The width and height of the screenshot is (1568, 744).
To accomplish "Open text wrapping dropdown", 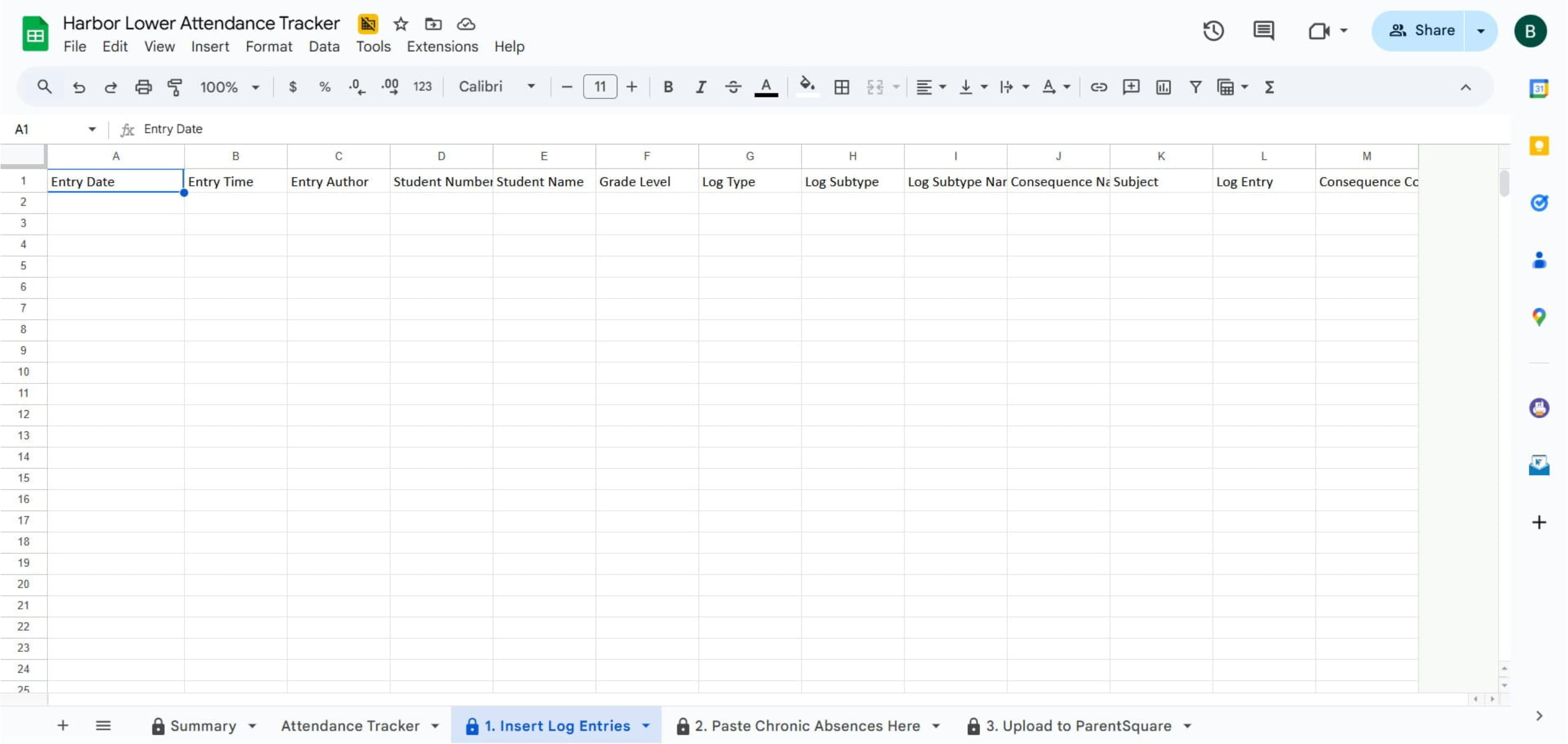I will point(1014,87).
